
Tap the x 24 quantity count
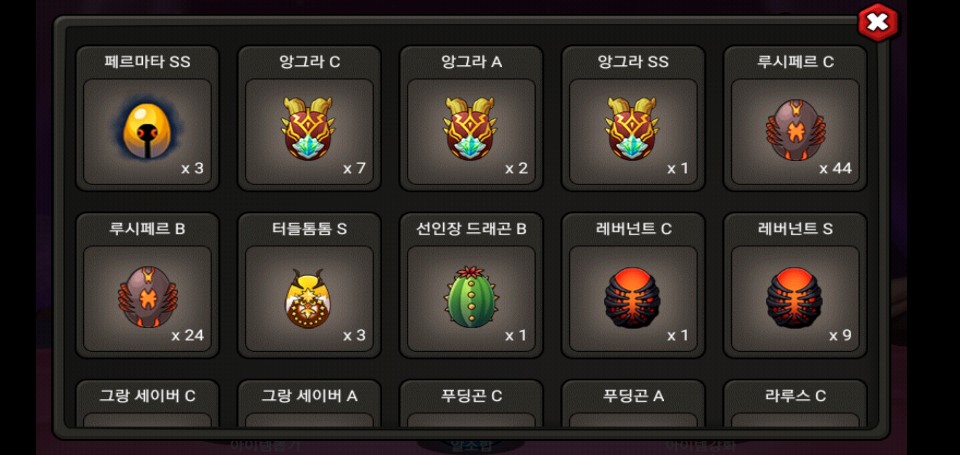(187, 336)
